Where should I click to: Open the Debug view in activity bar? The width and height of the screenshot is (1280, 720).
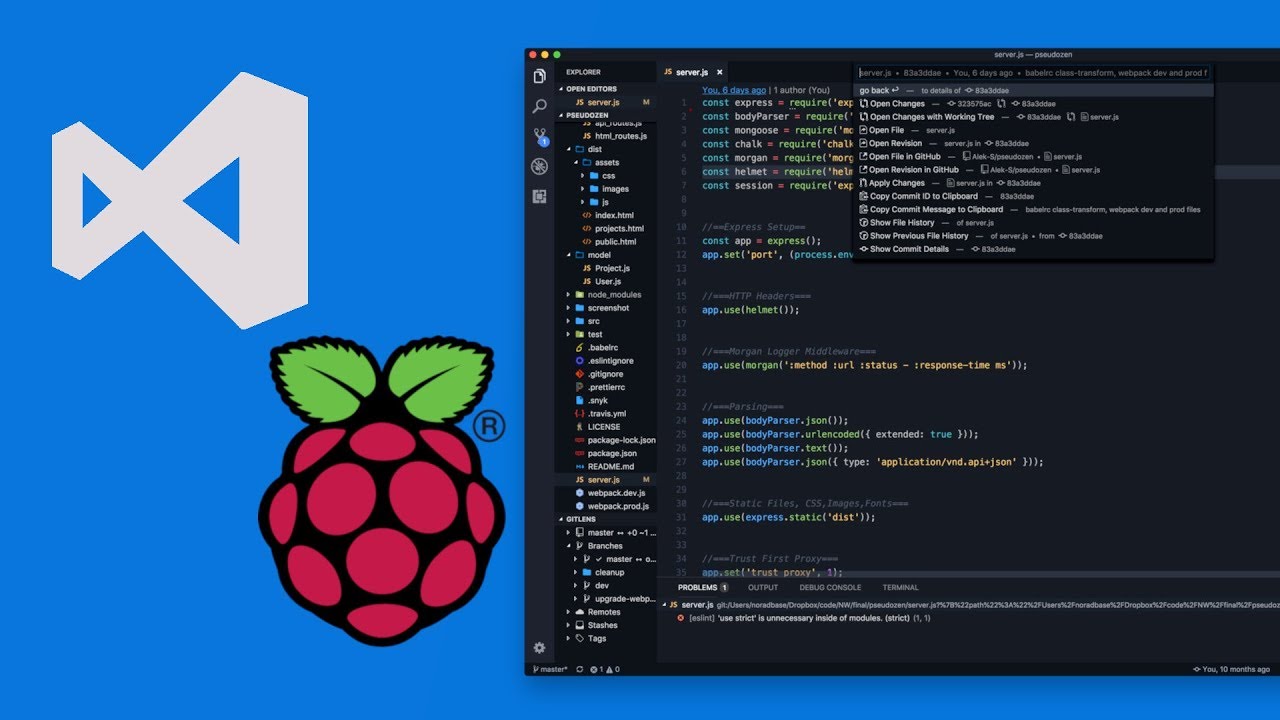pyautogui.click(x=540, y=166)
